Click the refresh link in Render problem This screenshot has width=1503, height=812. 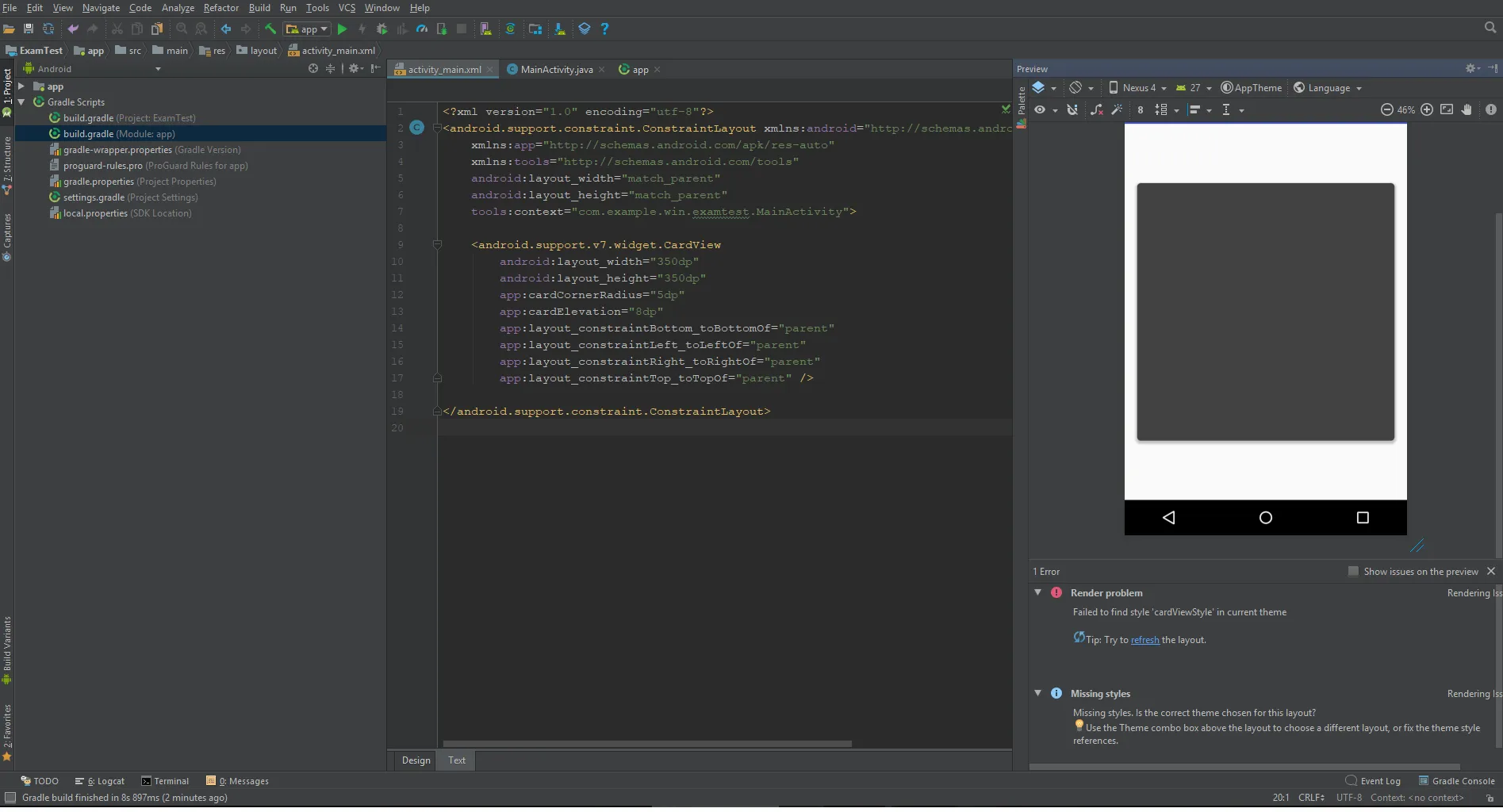click(x=1145, y=641)
